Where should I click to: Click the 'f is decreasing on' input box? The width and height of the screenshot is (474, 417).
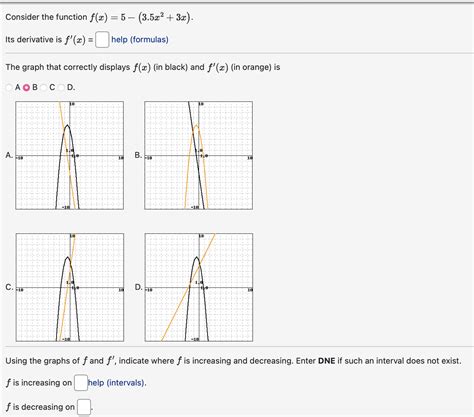[84, 407]
